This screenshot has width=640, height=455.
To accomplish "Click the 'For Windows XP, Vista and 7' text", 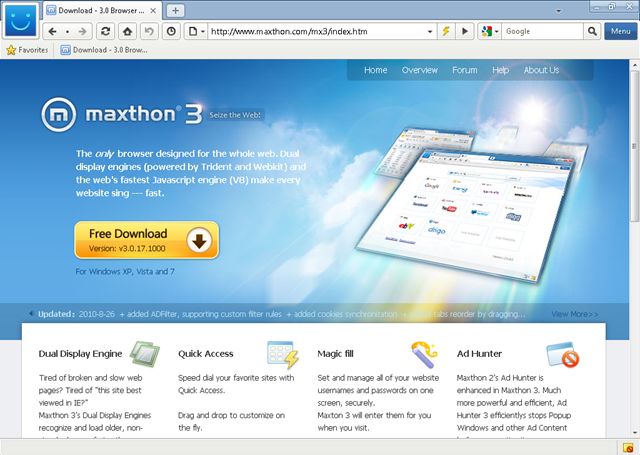I will click(x=125, y=271).
